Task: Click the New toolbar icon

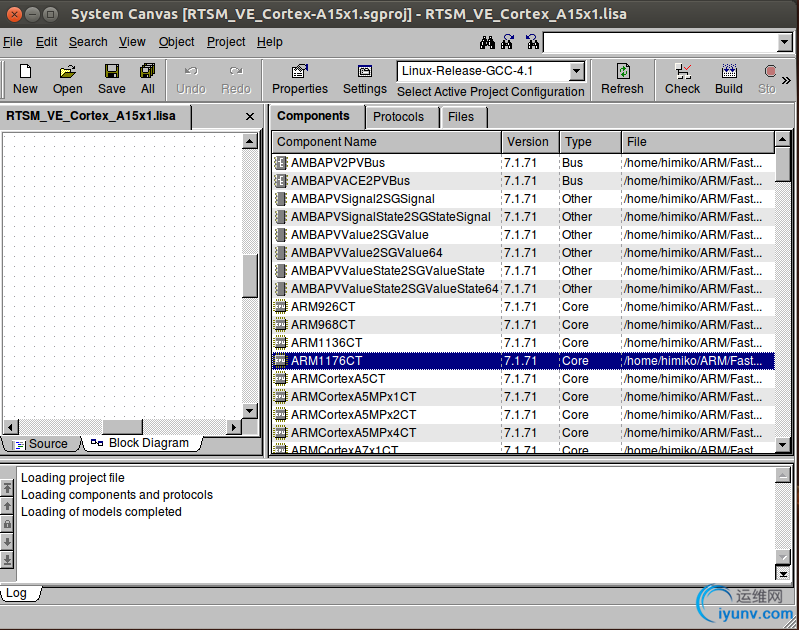Action: (x=25, y=80)
